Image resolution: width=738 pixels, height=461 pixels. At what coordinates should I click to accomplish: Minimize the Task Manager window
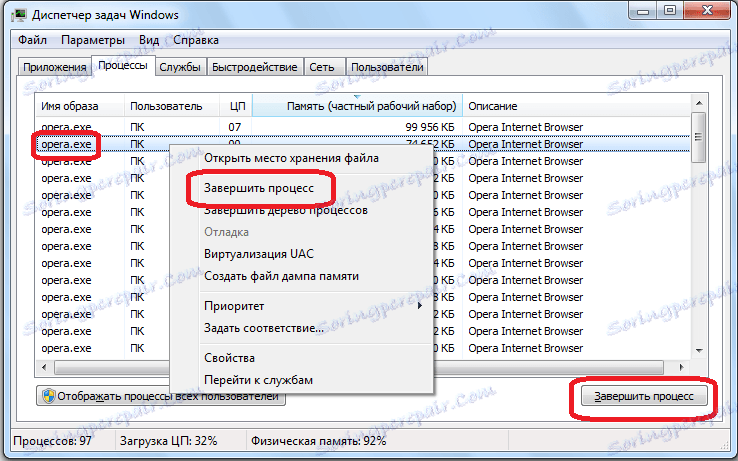[643, 11]
